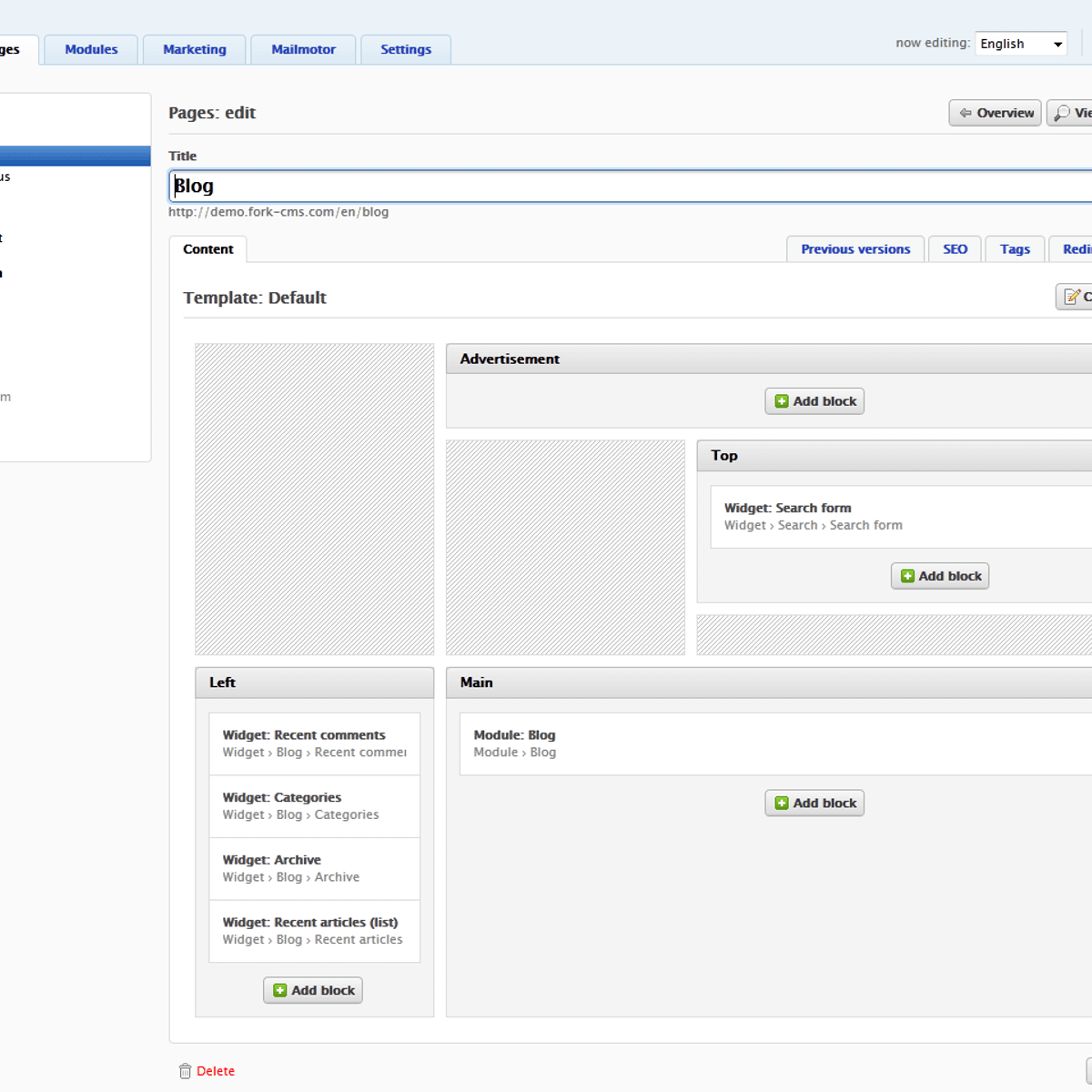Viewport: 1092px width, 1092px height.
Task: Select the Widget: Categories block
Action: pyautogui.click(x=315, y=806)
